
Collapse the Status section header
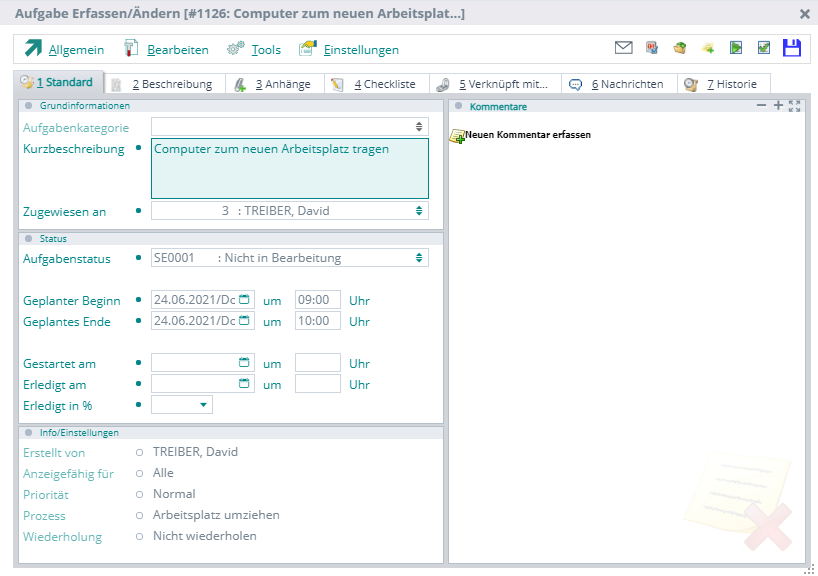[x=29, y=239]
